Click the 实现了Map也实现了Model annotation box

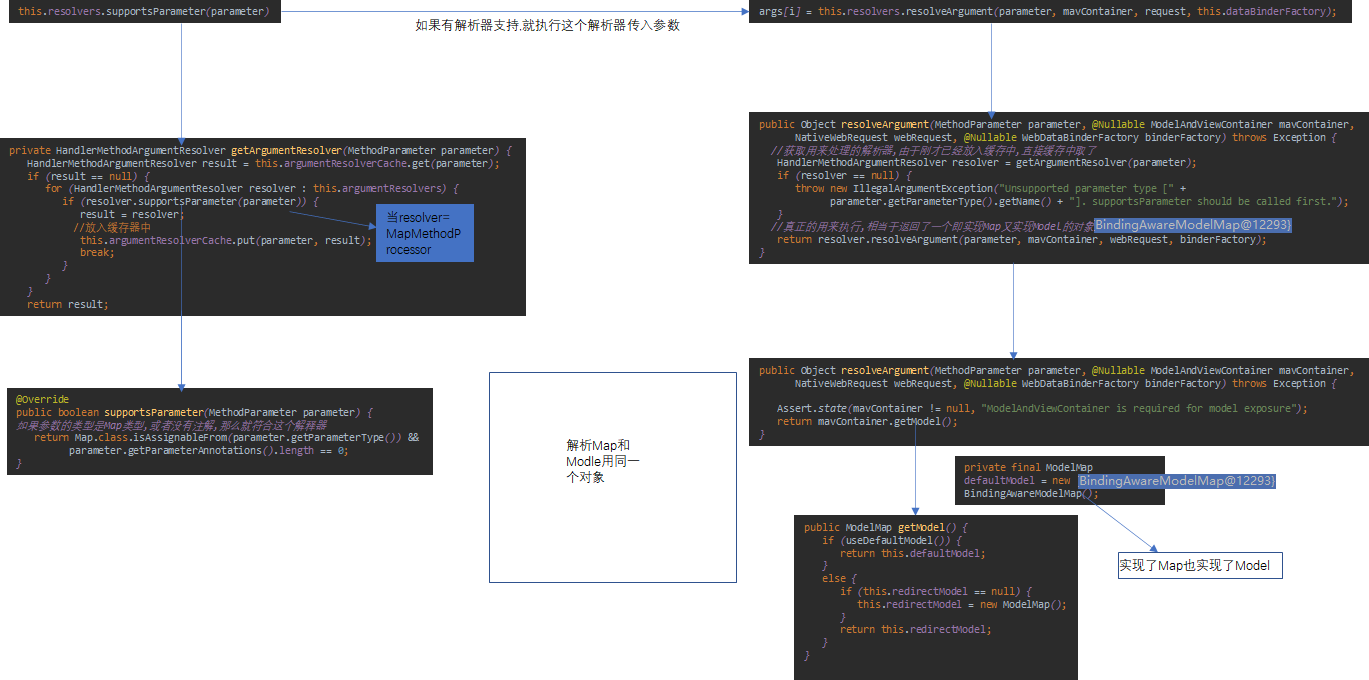[x=1199, y=565]
